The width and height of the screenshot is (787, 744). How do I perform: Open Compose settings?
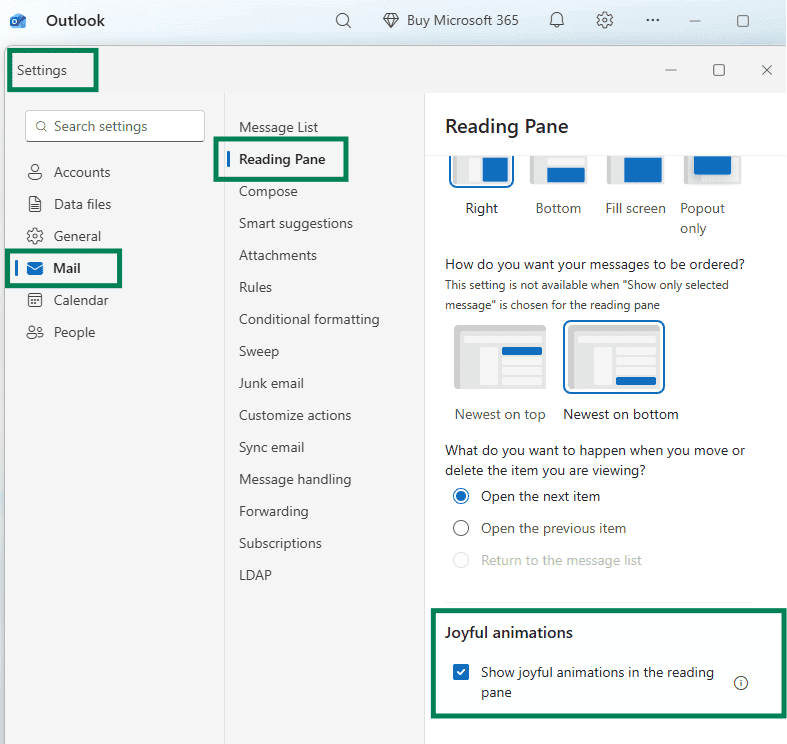coord(268,192)
